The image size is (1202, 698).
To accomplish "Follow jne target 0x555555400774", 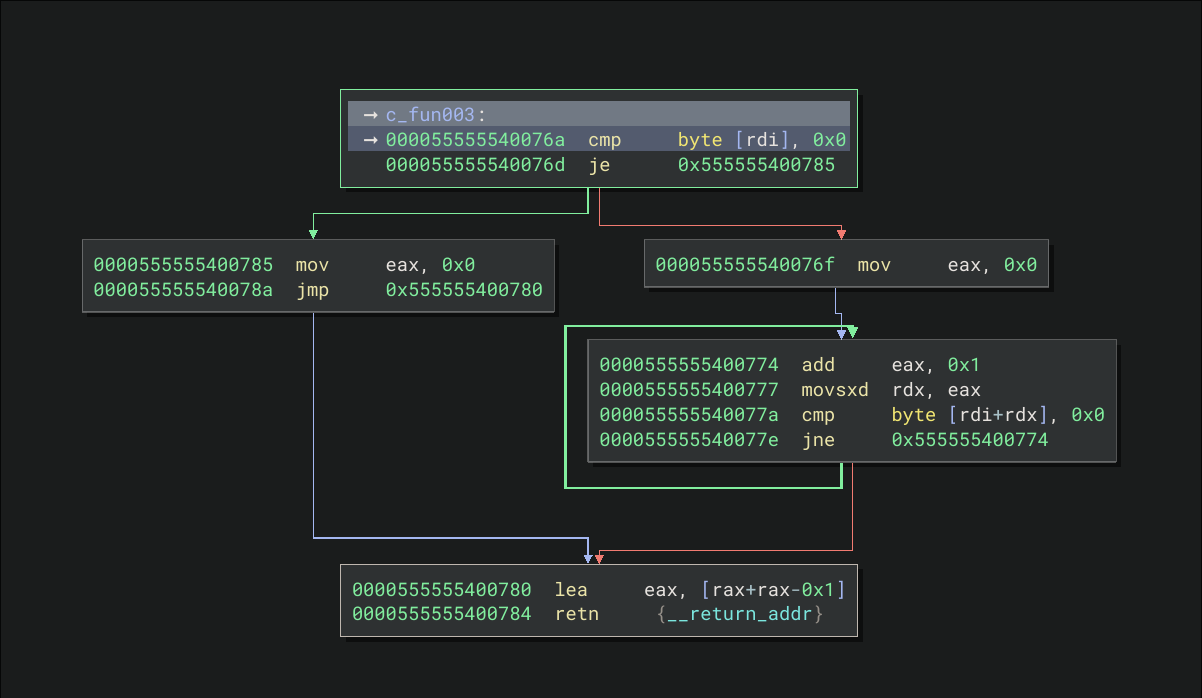I will 970,438.
